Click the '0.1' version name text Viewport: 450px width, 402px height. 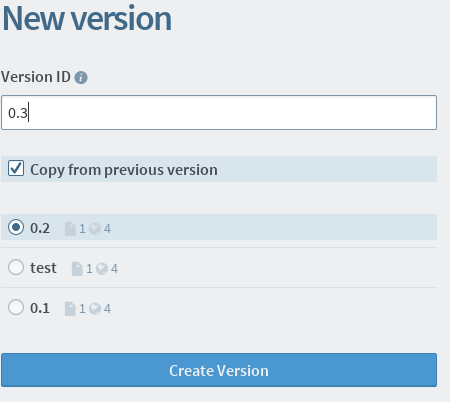tap(40, 308)
